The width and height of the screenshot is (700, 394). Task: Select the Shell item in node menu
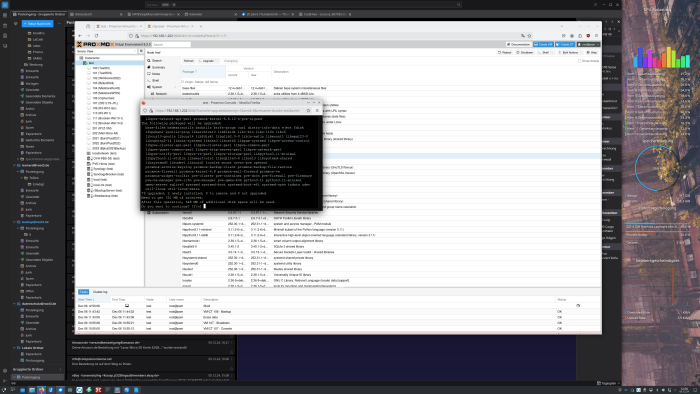pyautogui.click(x=155, y=81)
